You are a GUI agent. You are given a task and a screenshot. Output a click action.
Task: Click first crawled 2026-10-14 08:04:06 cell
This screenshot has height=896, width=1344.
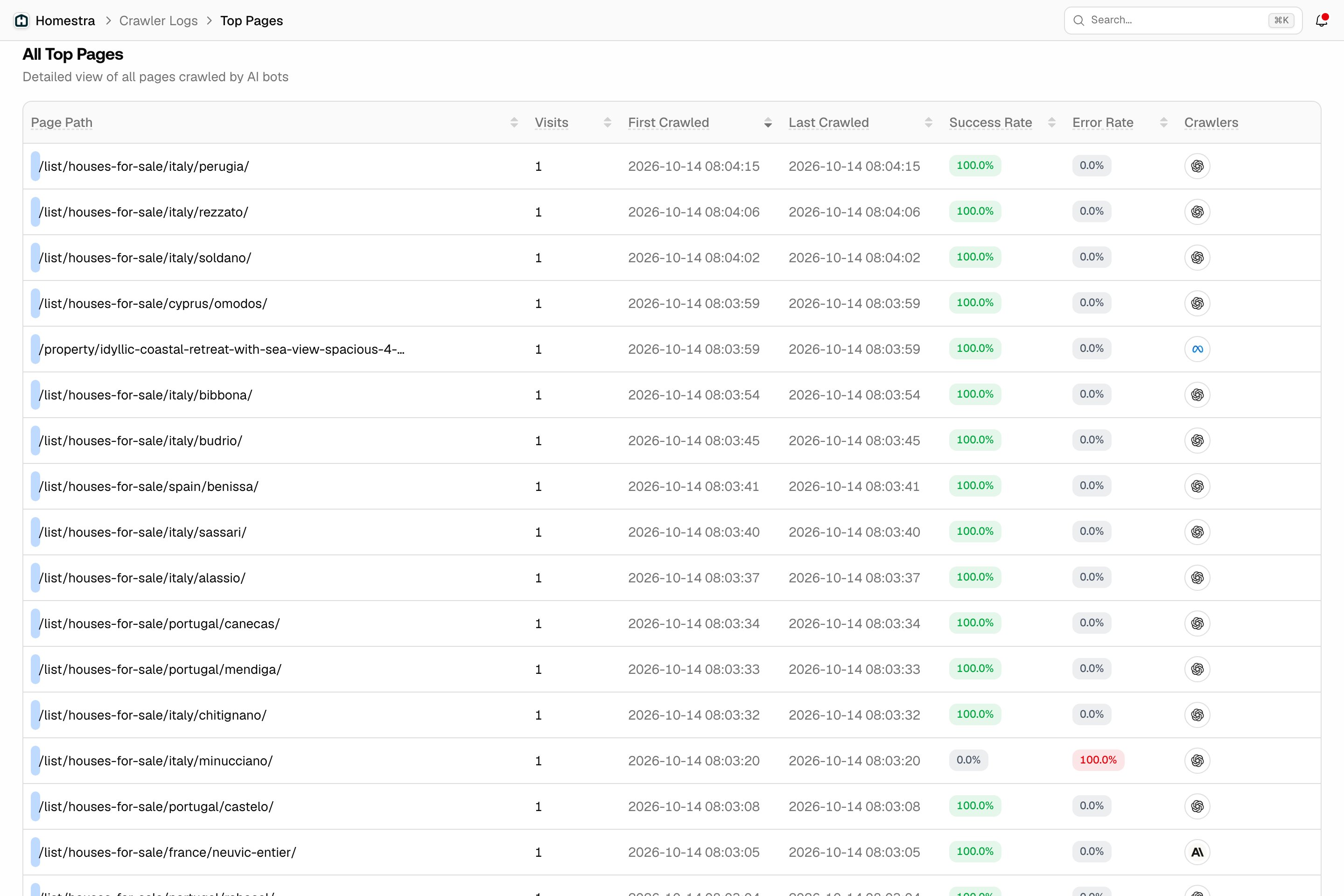[694, 212]
